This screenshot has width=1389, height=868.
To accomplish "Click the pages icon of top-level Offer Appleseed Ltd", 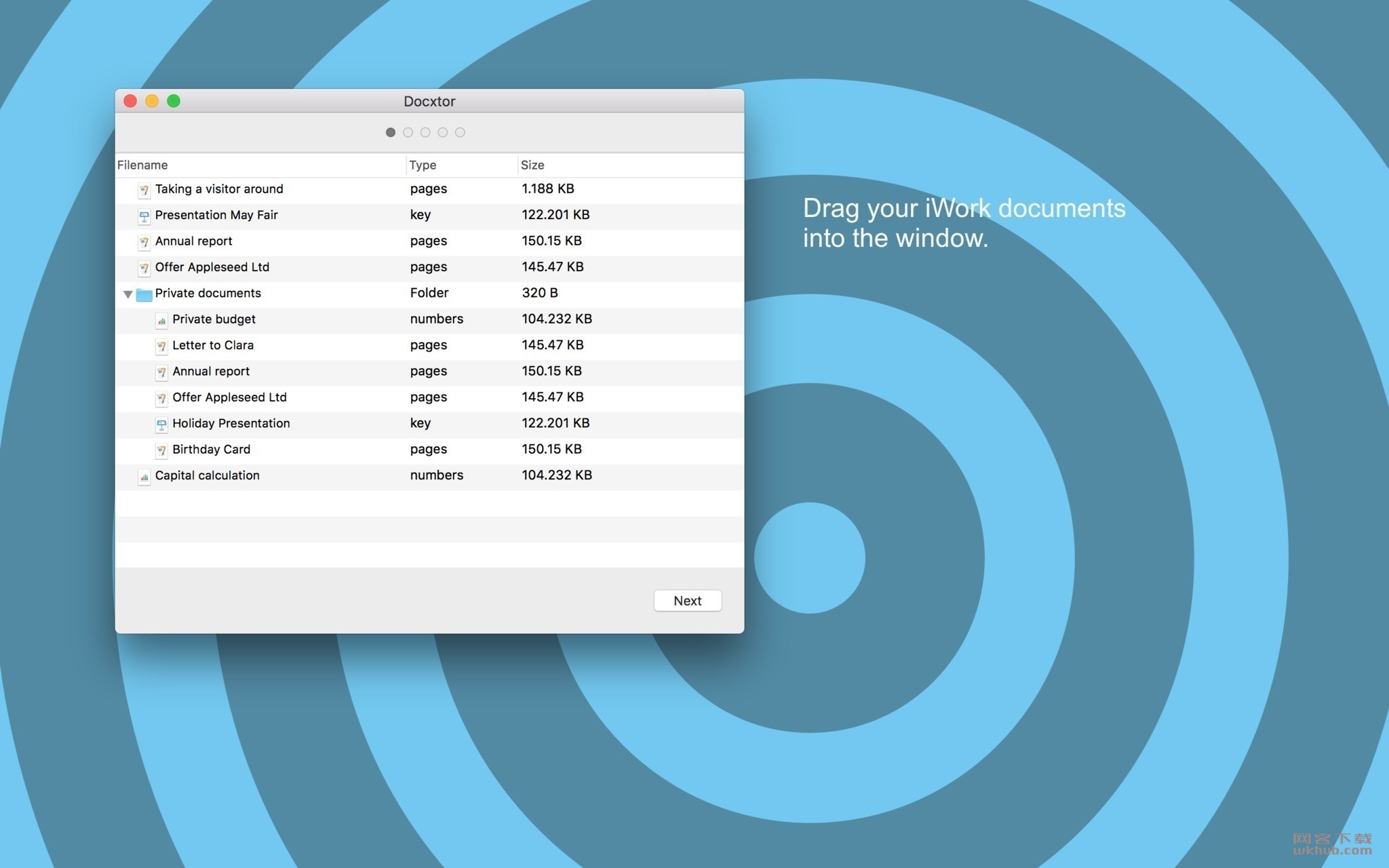I will 144,269.
